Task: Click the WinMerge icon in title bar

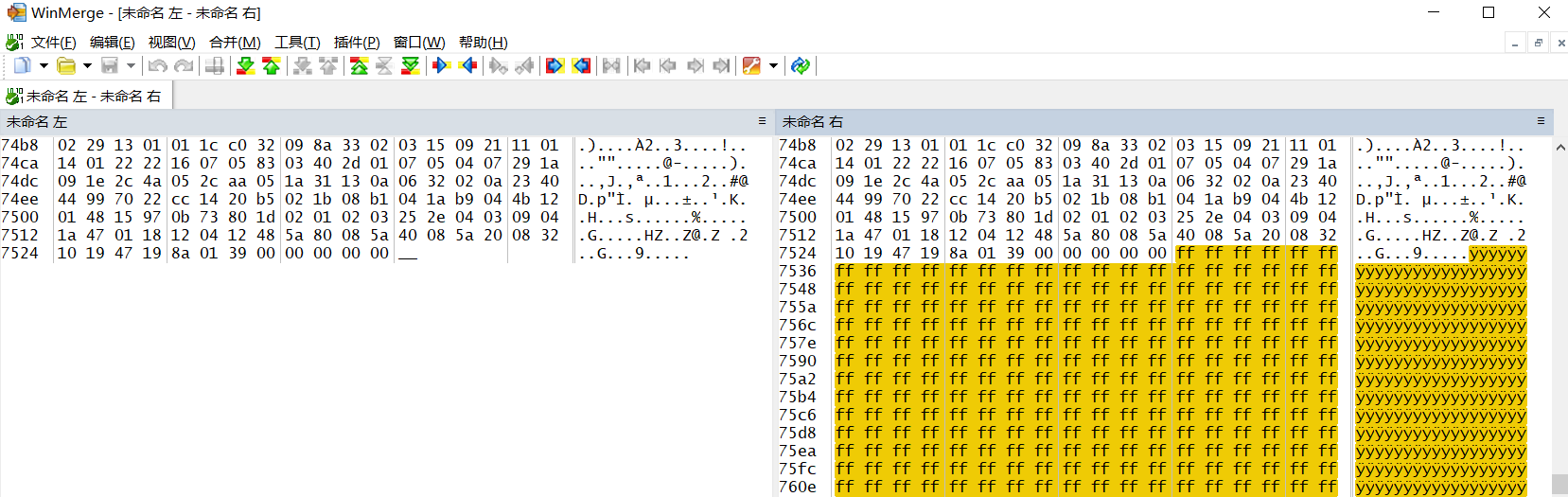Action: pyautogui.click(x=16, y=13)
